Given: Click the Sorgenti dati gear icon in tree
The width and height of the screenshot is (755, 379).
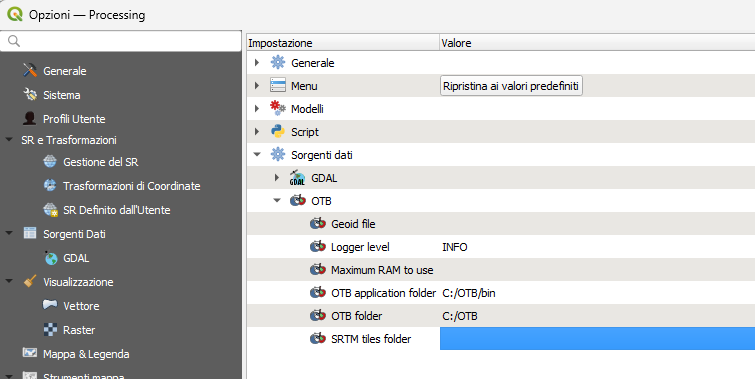Looking at the screenshot, I should (278, 155).
